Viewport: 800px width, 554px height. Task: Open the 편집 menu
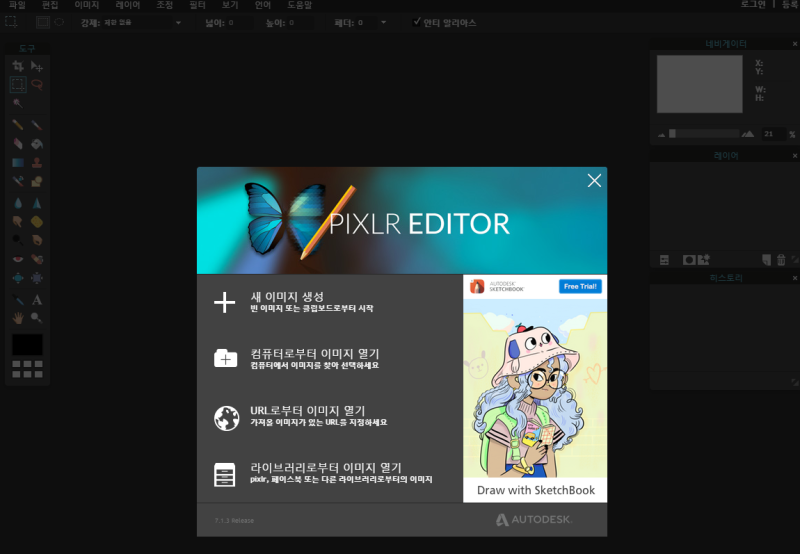click(50, 5)
